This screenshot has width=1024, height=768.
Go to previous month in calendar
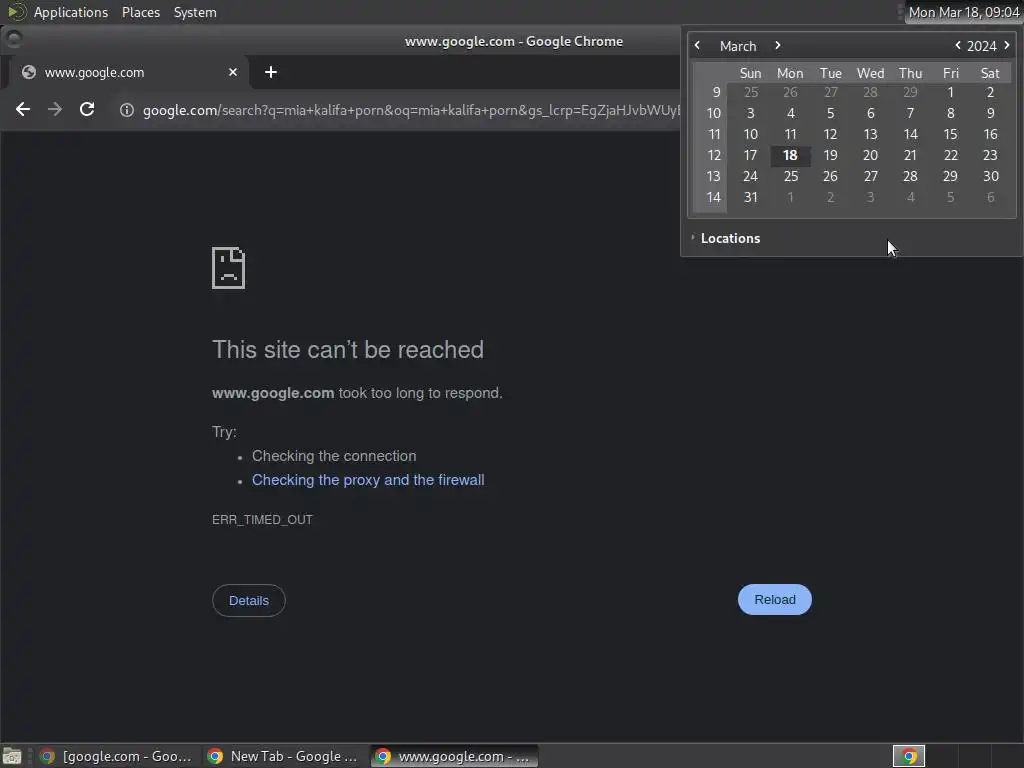[697, 45]
